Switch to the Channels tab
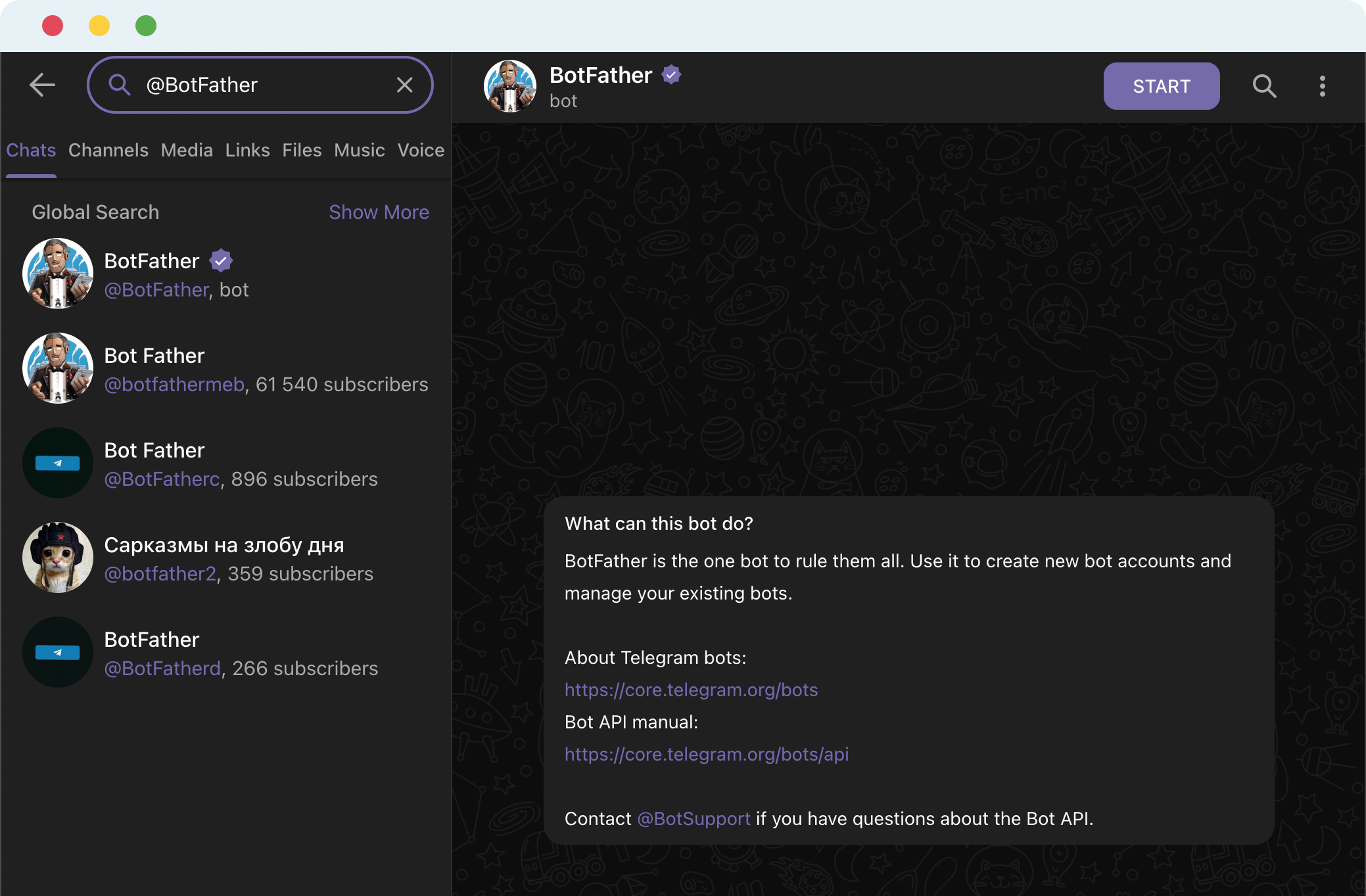1366x896 pixels. click(108, 150)
